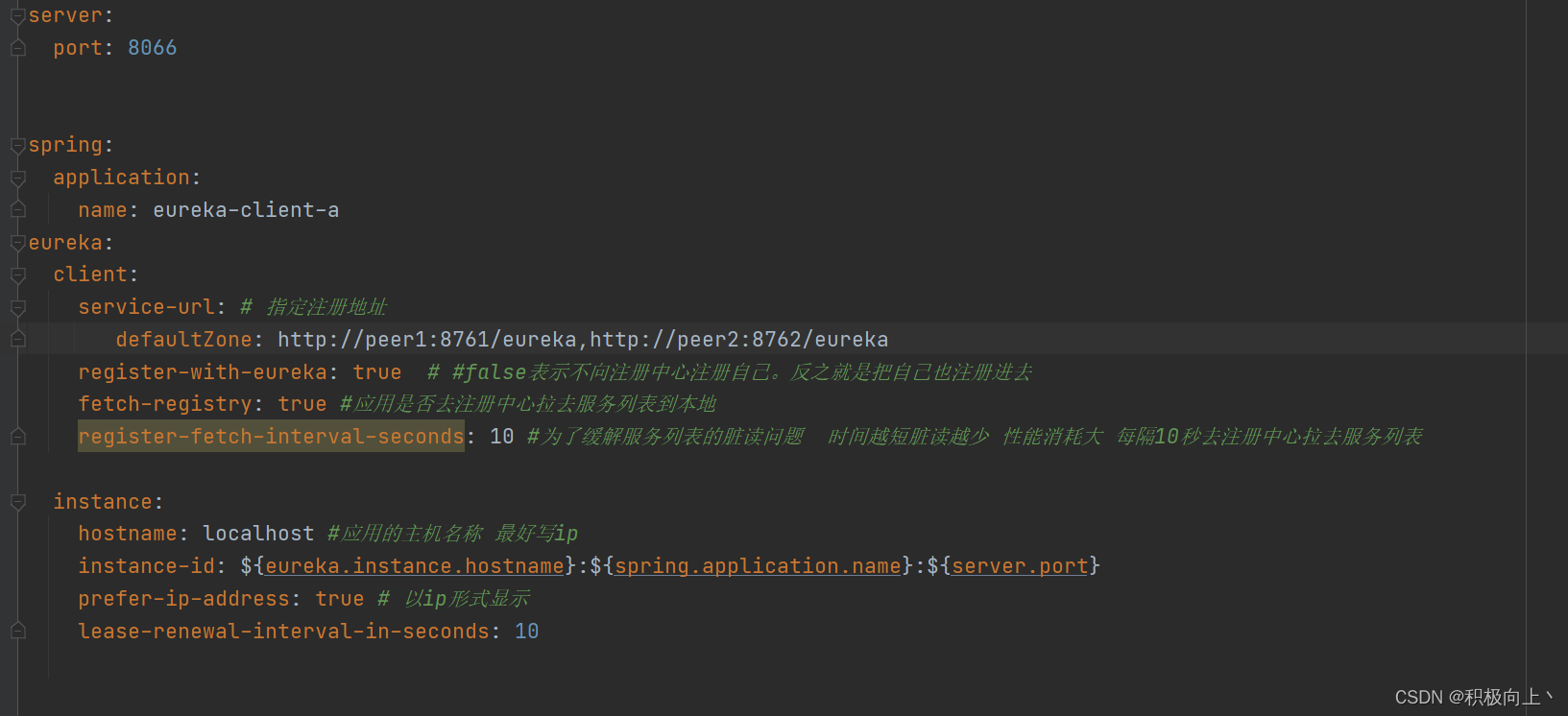Click the 'prefer-ip-address' key
This screenshot has width=1568, height=716.
coord(184,599)
